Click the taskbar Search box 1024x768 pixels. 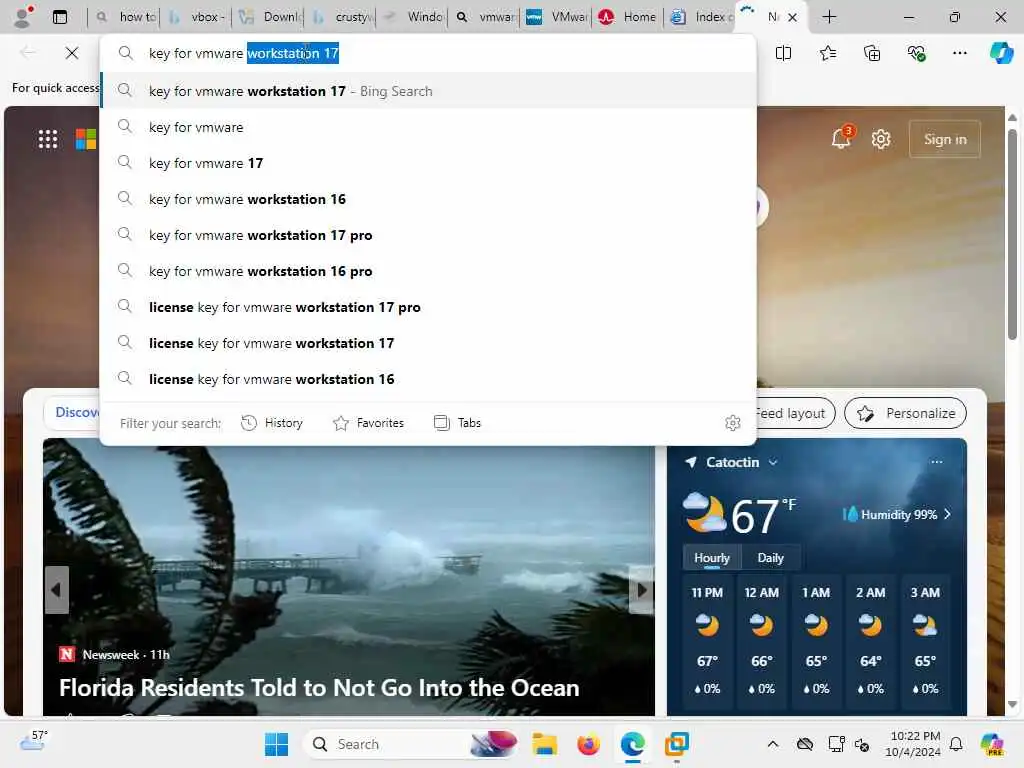tap(411, 744)
